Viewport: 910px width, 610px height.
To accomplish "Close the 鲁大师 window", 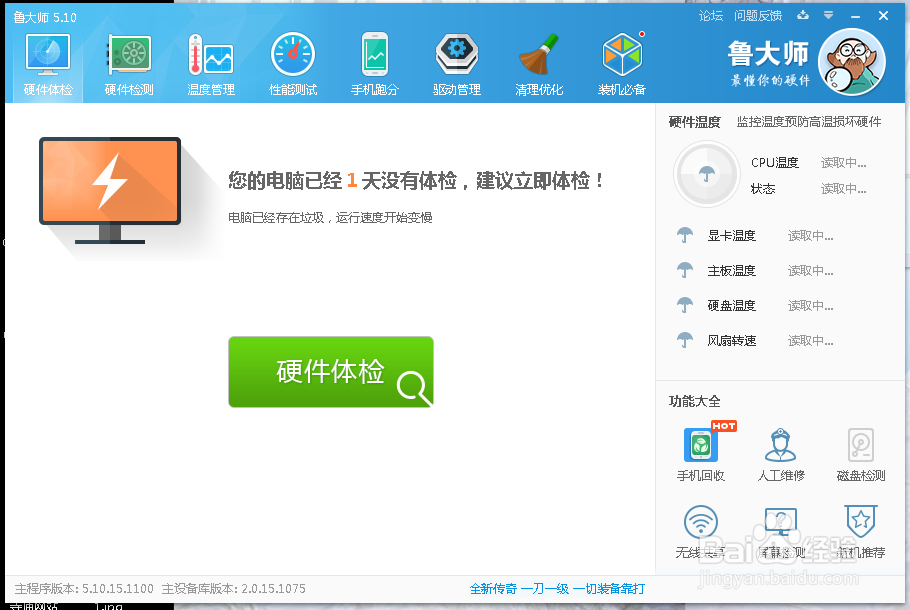I will click(883, 16).
